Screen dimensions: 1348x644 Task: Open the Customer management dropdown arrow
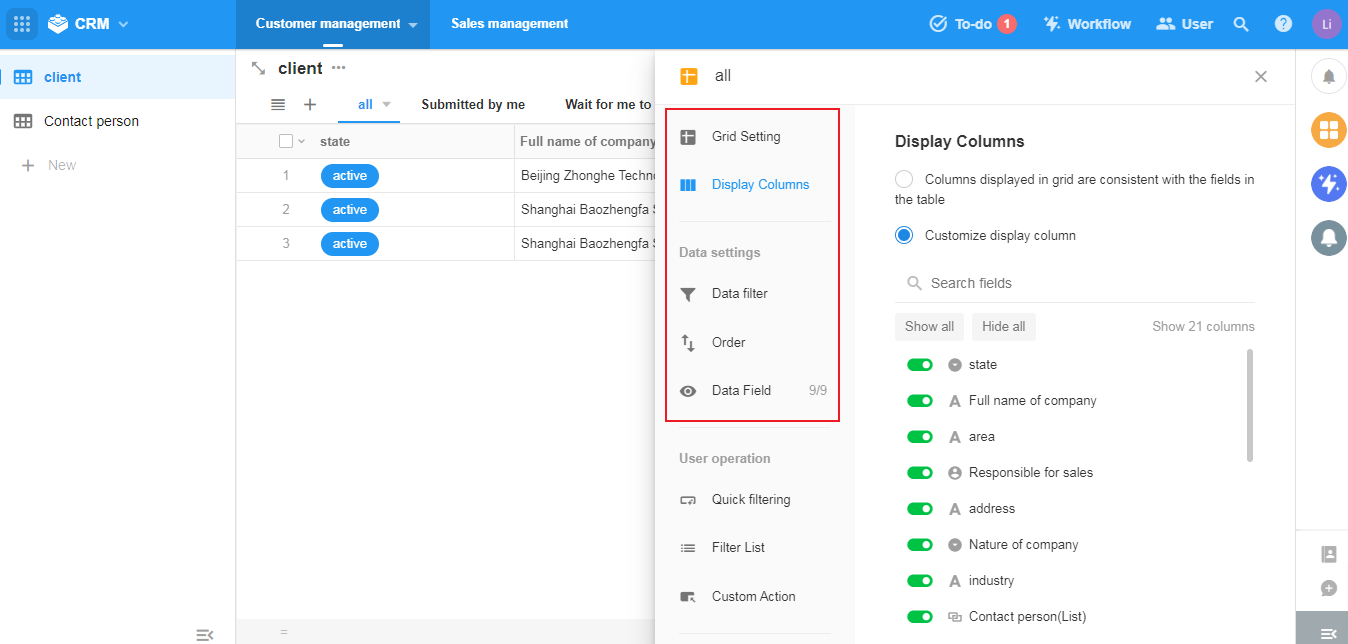412,25
